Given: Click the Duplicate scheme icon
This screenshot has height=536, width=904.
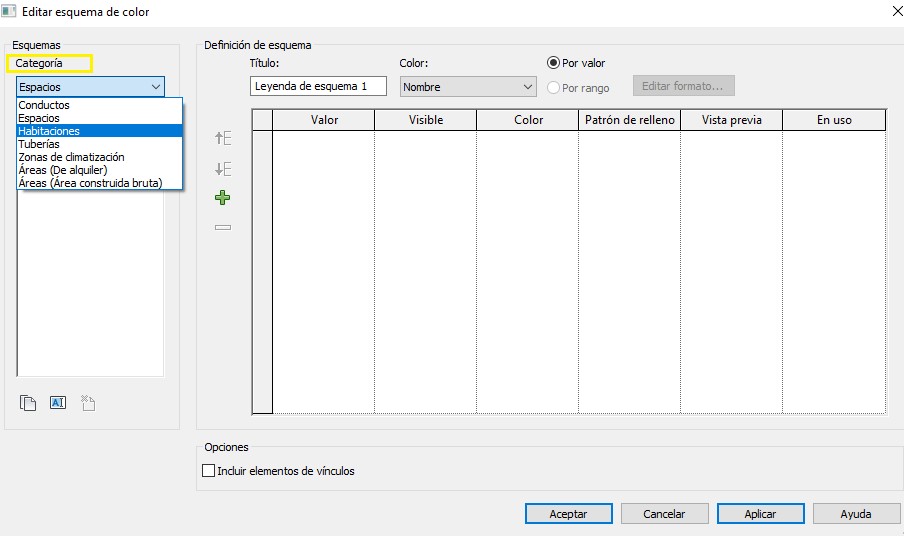Looking at the screenshot, I should [28, 403].
